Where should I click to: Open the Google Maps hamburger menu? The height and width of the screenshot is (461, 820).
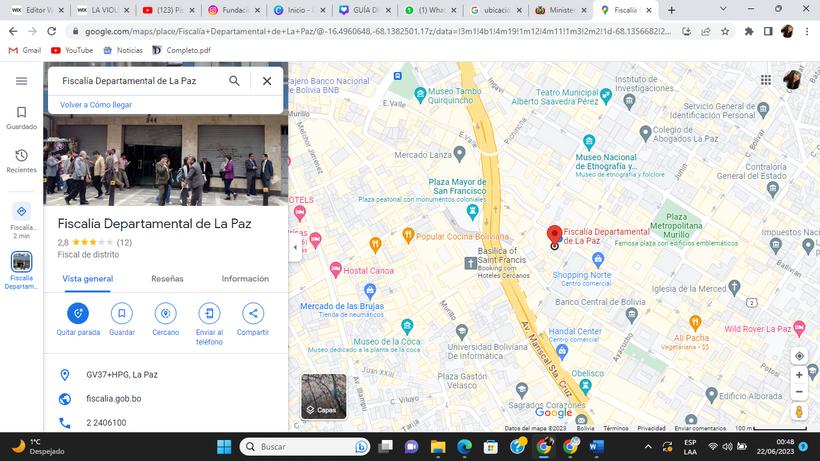[21, 81]
